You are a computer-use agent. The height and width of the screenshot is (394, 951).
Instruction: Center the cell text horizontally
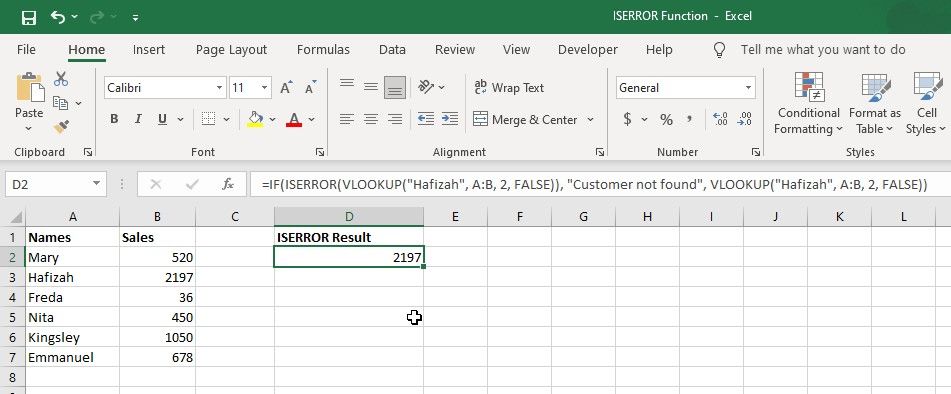pos(371,119)
